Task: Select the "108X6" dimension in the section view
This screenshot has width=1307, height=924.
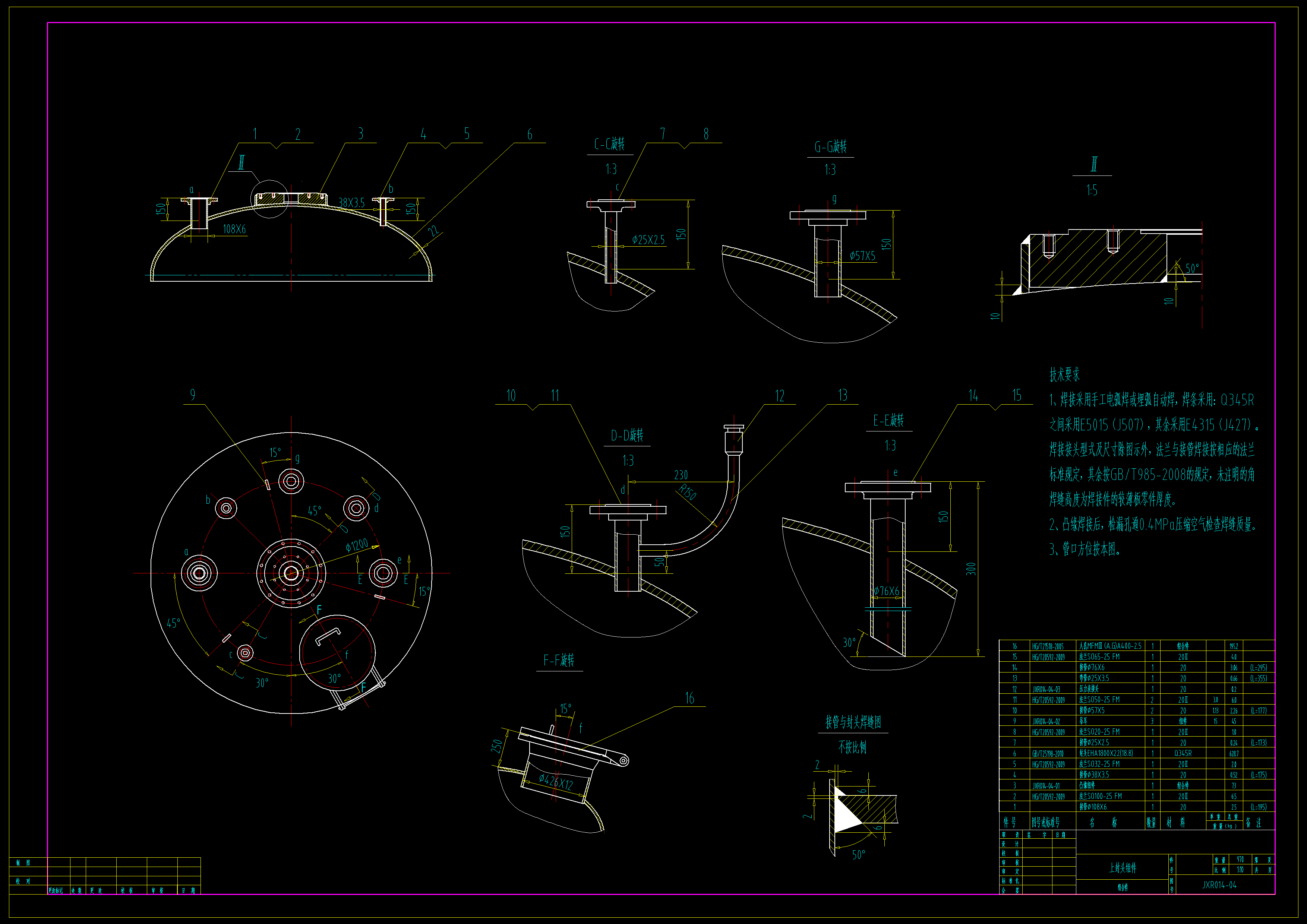Action: [234, 229]
